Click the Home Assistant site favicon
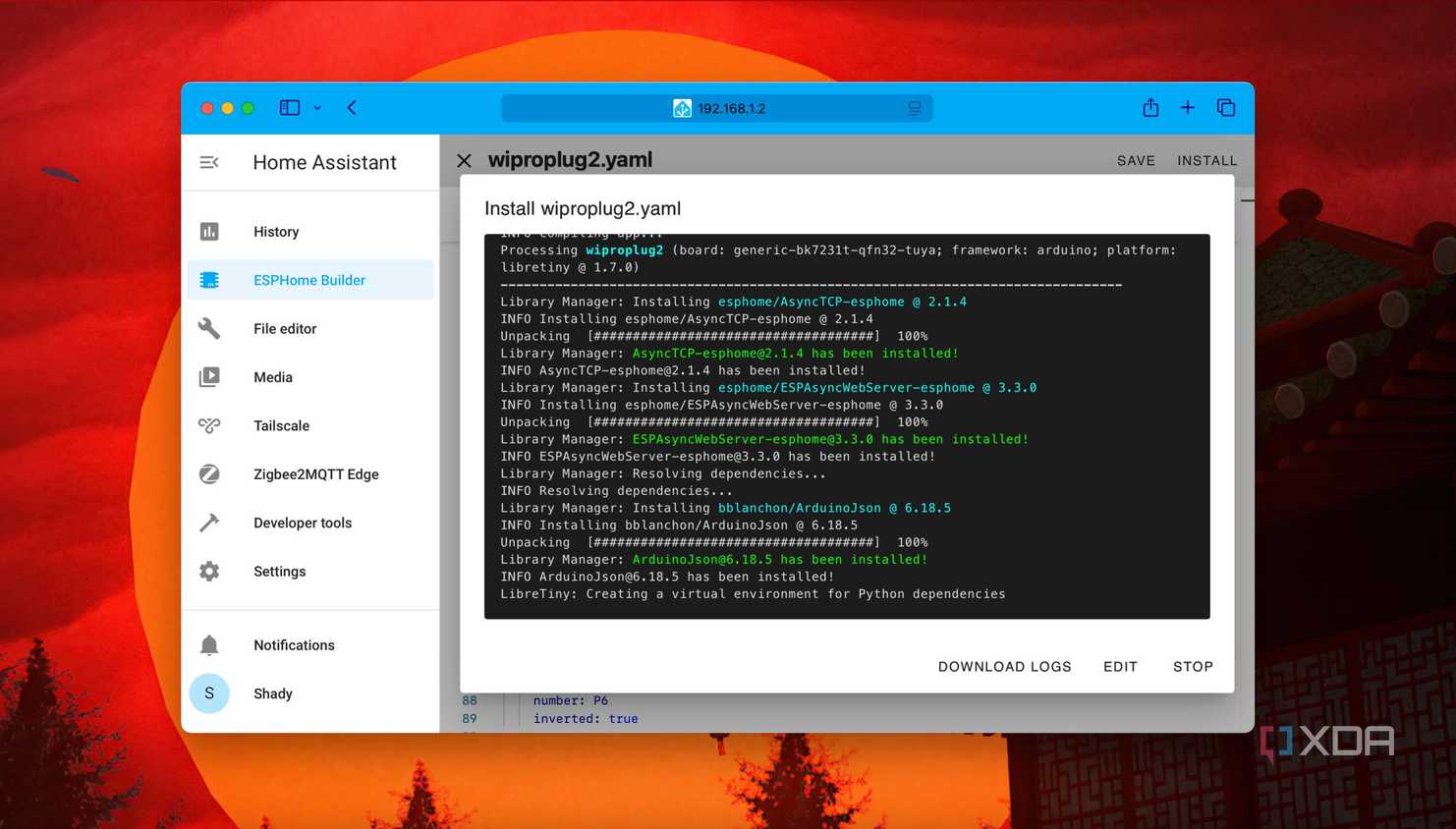 point(682,108)
